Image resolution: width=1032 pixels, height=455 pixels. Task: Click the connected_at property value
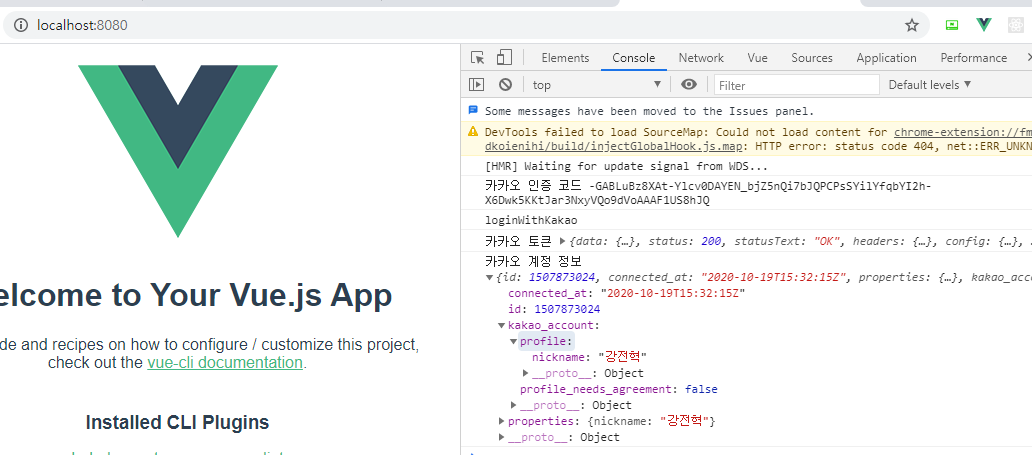pos(672,294)
